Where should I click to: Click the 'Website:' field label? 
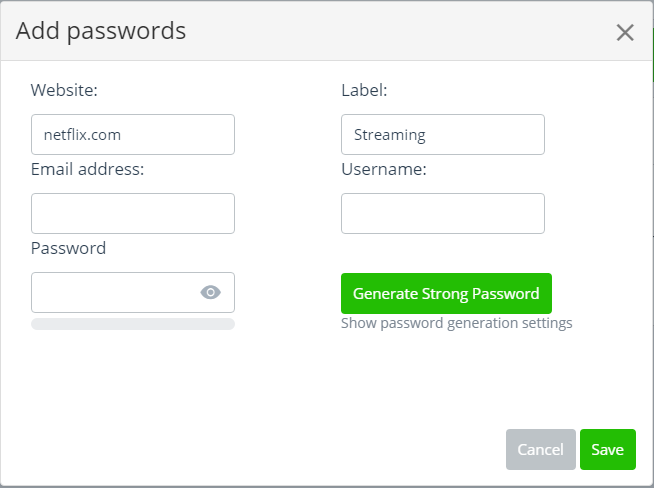pos(64,90)
